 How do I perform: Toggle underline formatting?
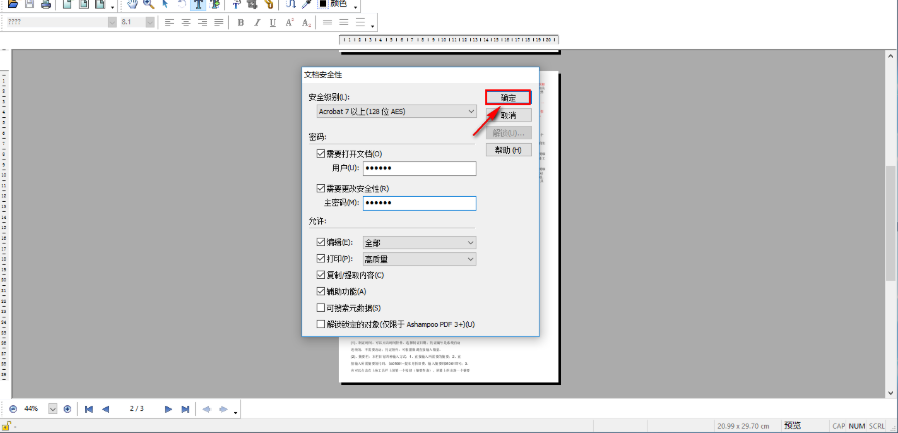pos(273,22)
